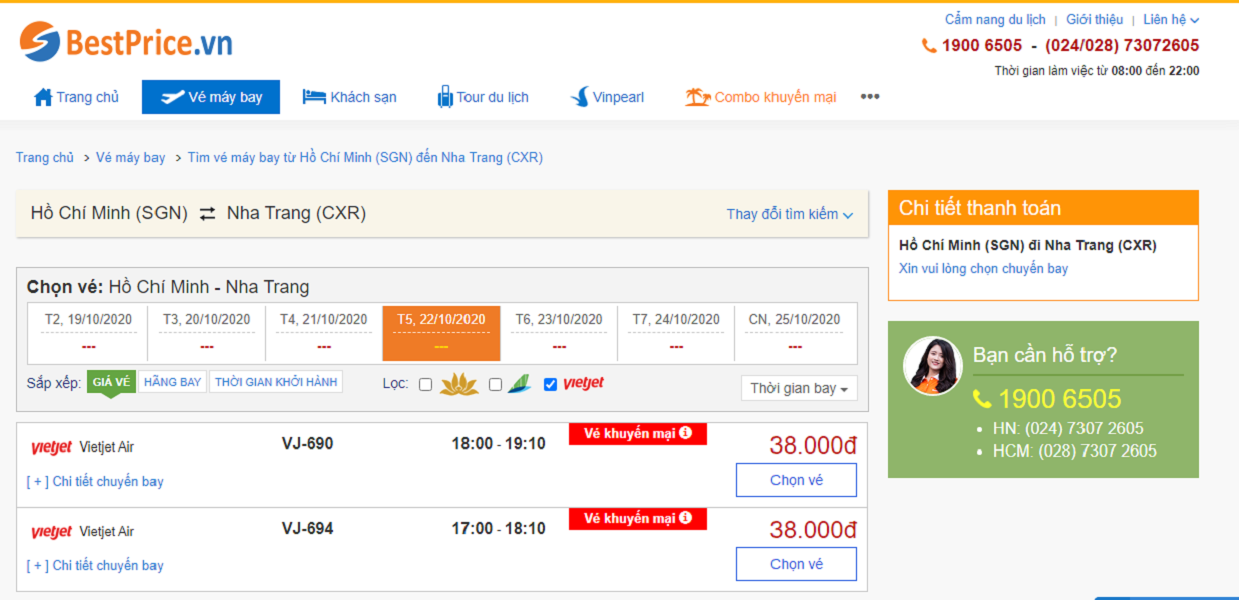Click the luggage icon beside Tour du lịch

point(445,97)
